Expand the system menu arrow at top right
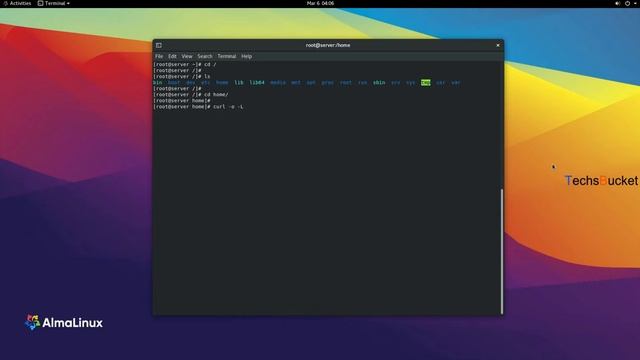The image size is (640, 360). point(635,3)
